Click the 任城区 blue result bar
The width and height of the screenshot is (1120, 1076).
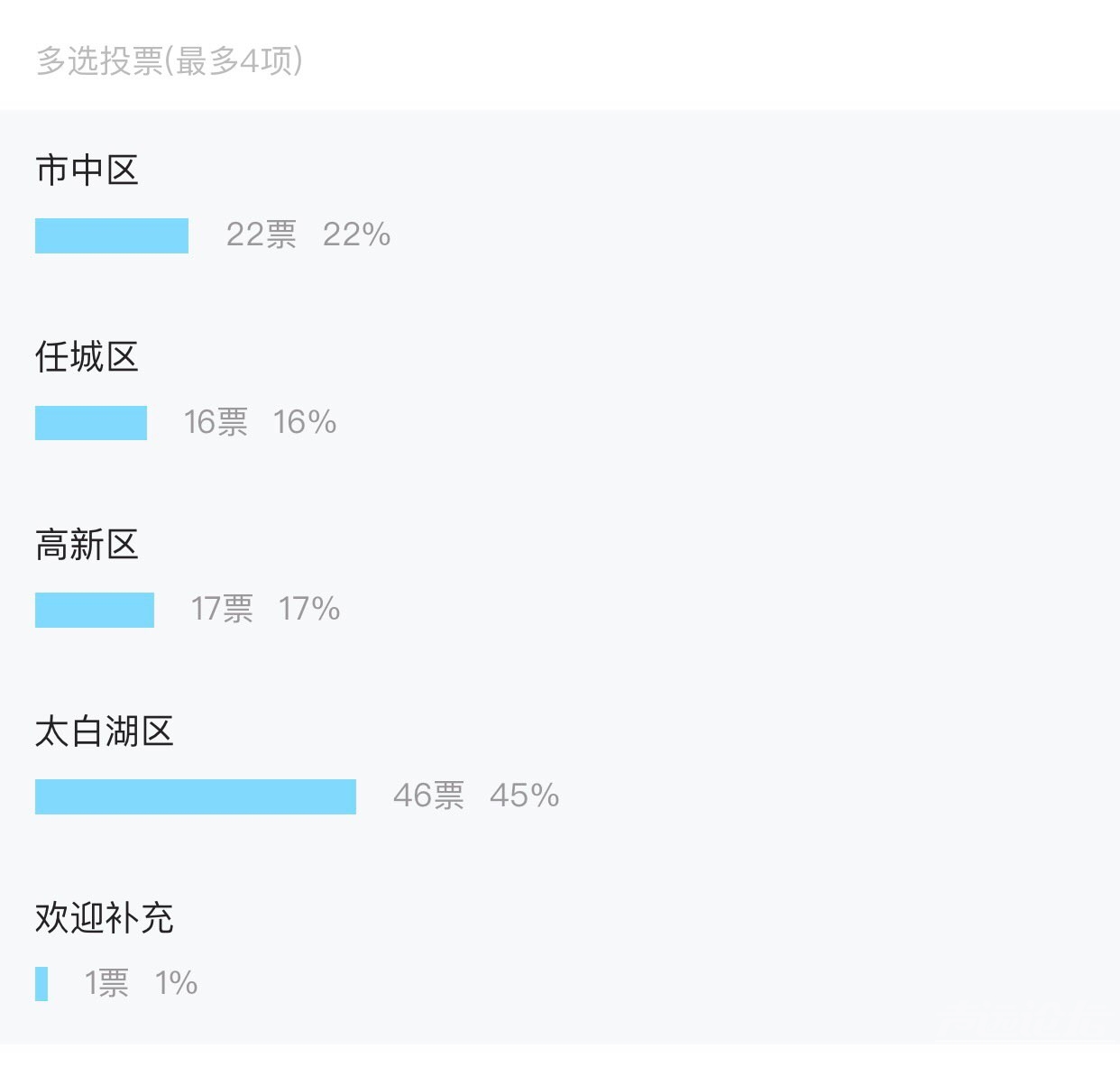(91, 423)
